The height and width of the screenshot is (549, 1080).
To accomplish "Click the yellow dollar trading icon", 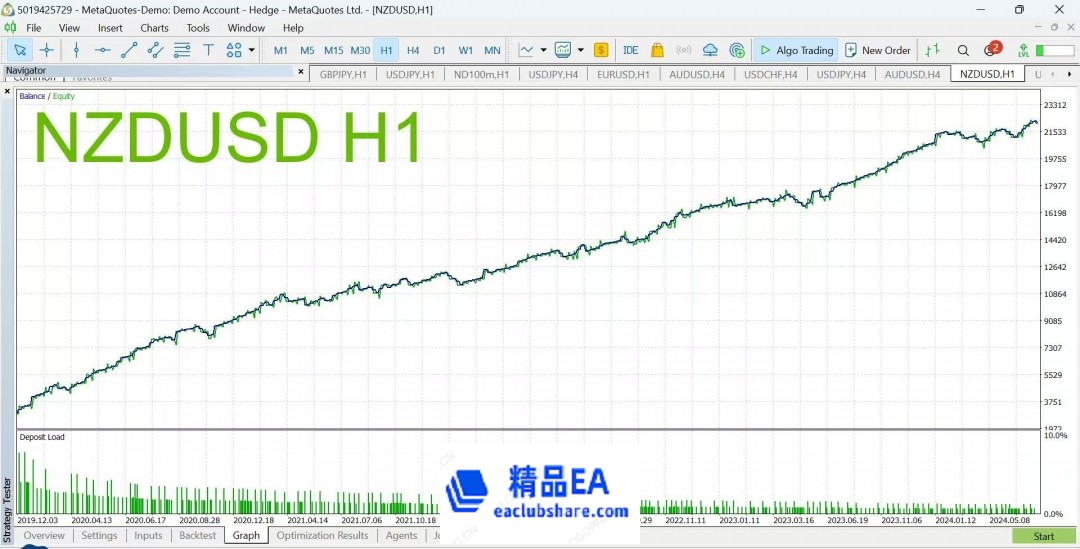I will [601, 50].
